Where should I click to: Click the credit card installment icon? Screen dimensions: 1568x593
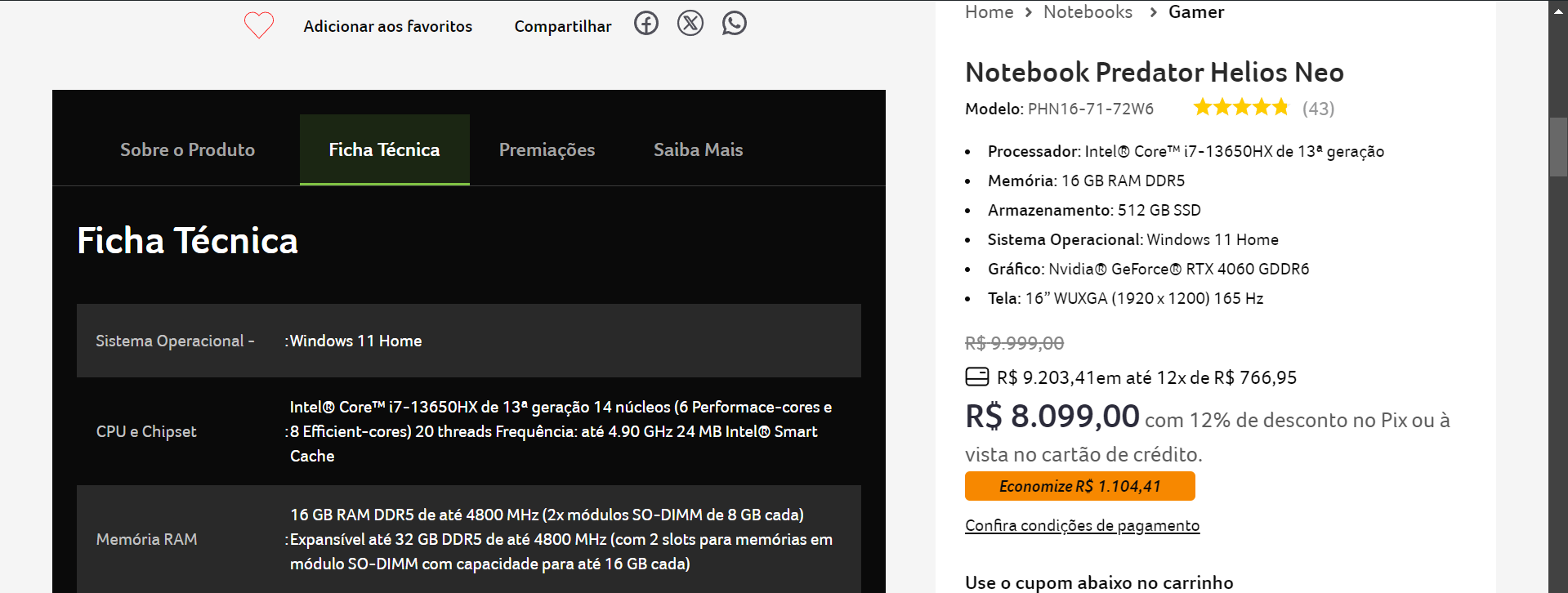point(977,377)
